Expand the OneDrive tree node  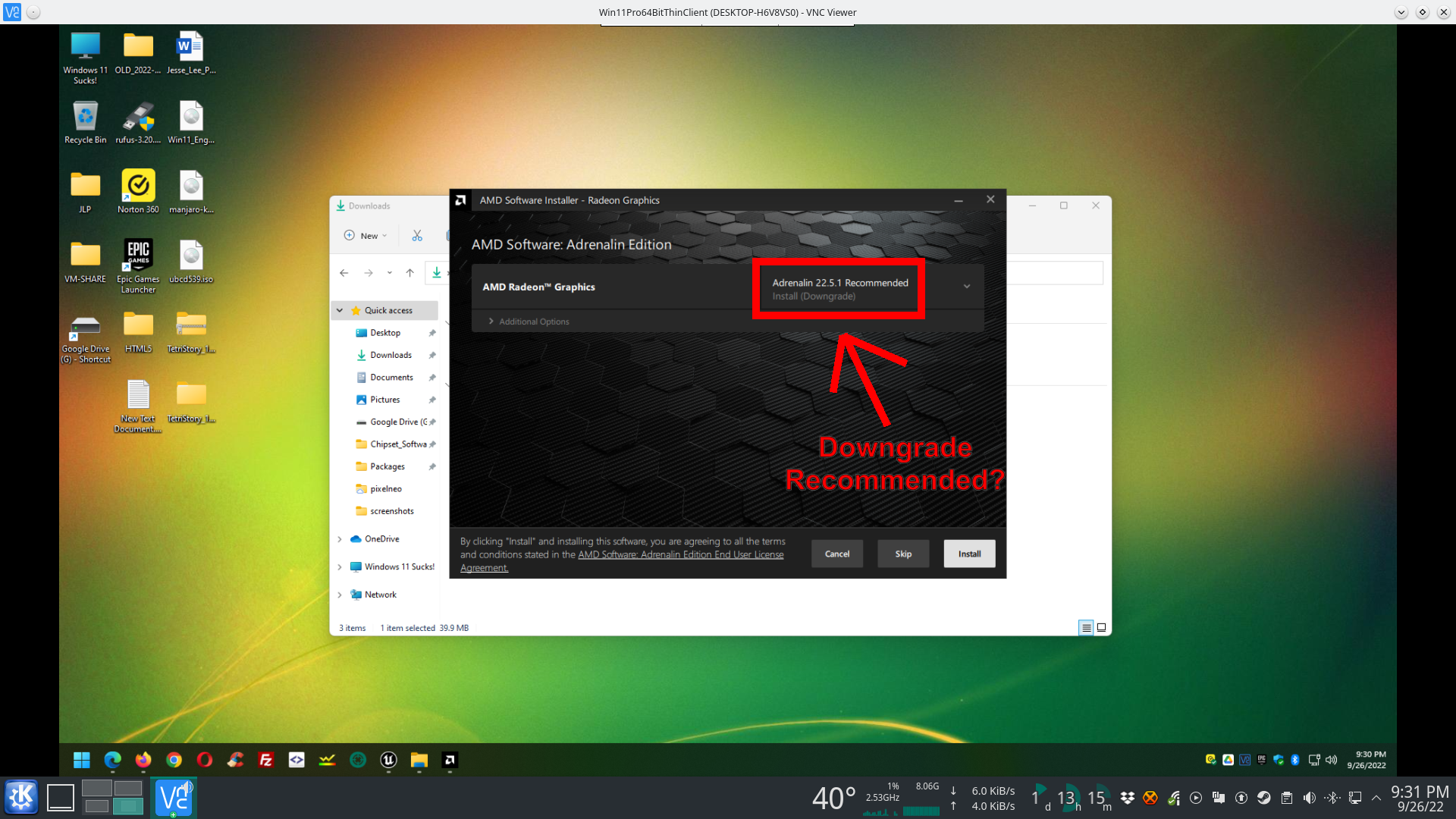tap(340, 539)
